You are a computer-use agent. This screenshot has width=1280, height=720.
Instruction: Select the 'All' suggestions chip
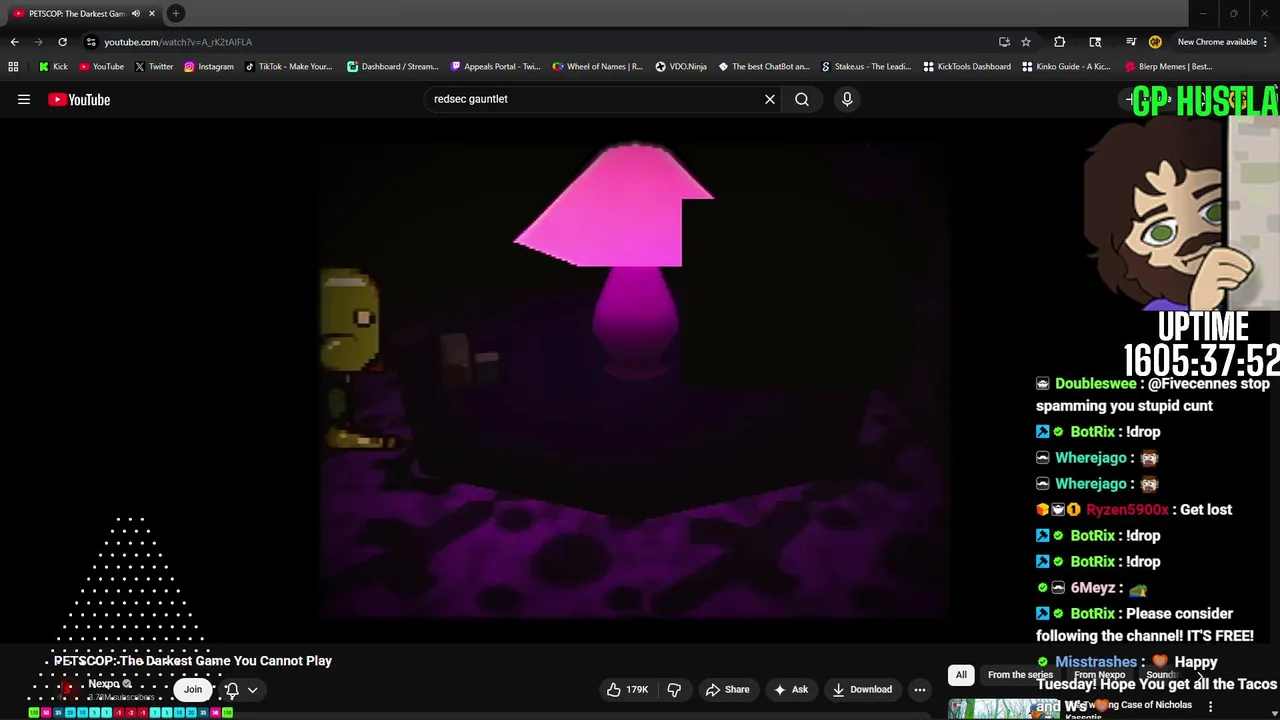pyautogui.click(x=961, y=675)
